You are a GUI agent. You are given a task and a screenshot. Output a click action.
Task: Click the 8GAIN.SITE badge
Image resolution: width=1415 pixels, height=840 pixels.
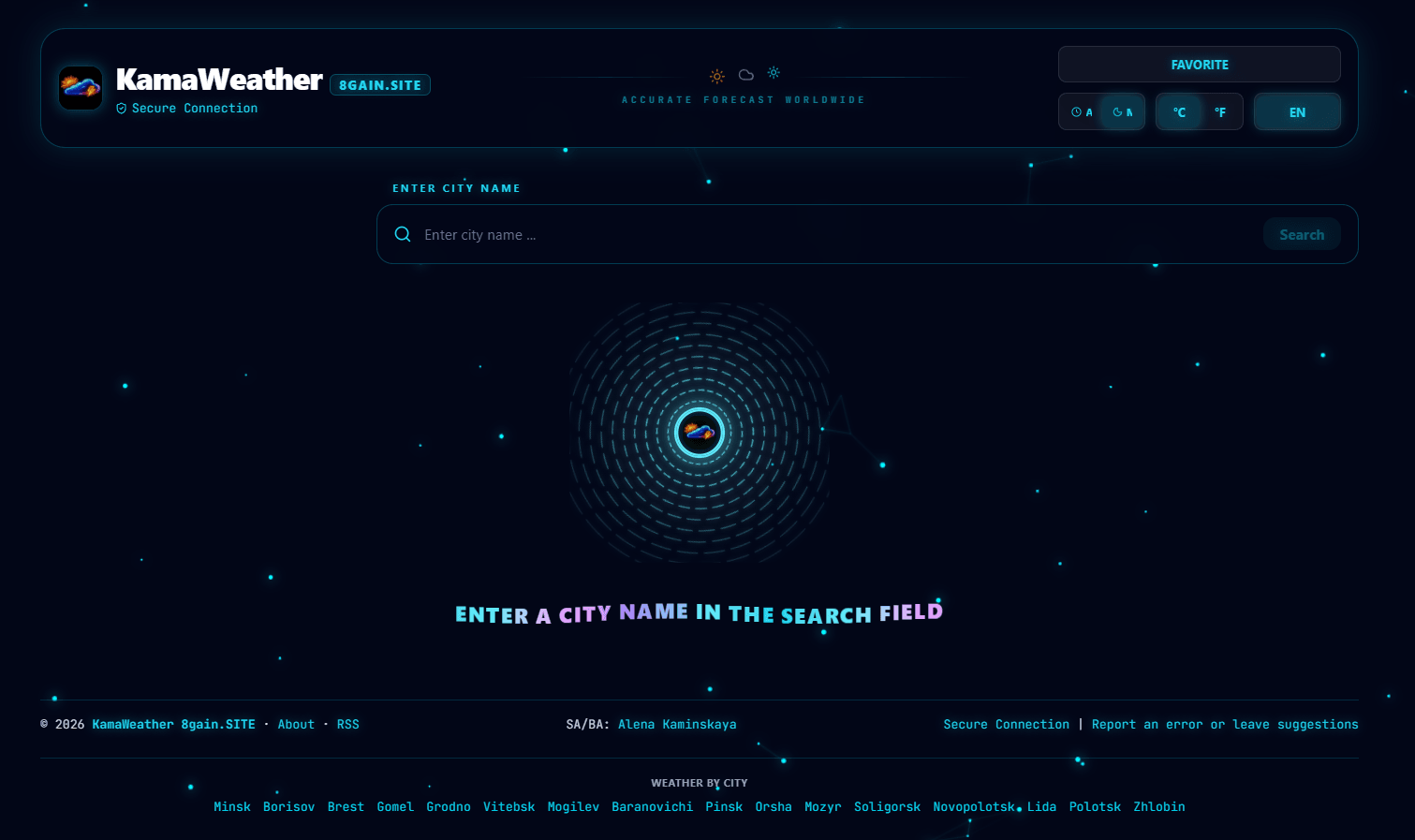pos(380,85)
